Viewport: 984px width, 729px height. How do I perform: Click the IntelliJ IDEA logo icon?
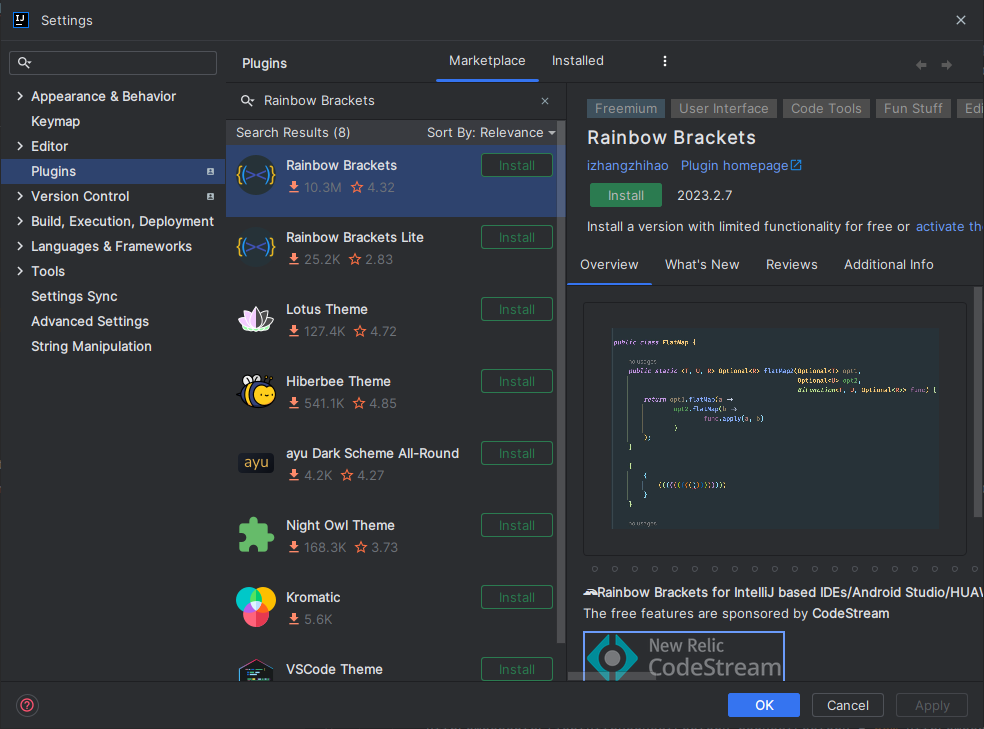21,20
